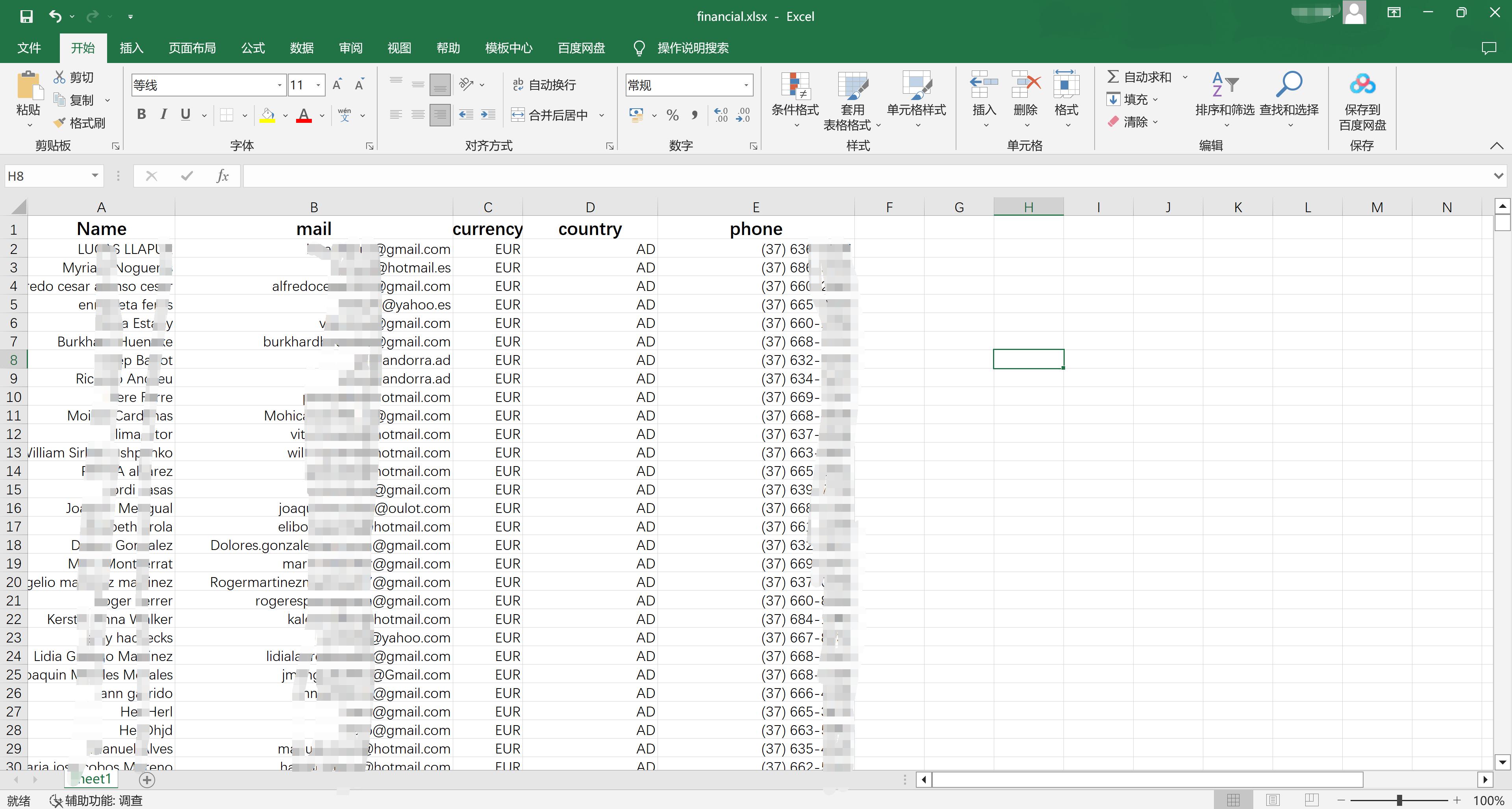Open the File (文件) tab

click(30, 48)
